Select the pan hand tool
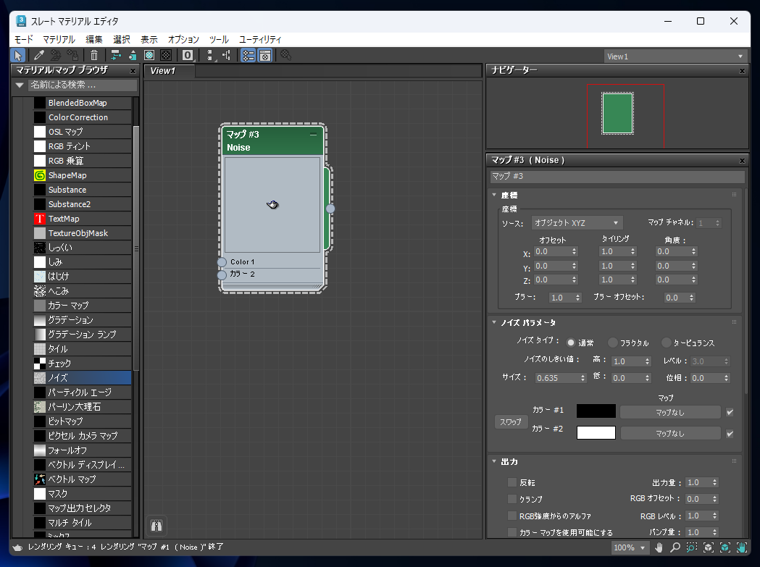Screen dimensions: 760x567 click(659, 548)
